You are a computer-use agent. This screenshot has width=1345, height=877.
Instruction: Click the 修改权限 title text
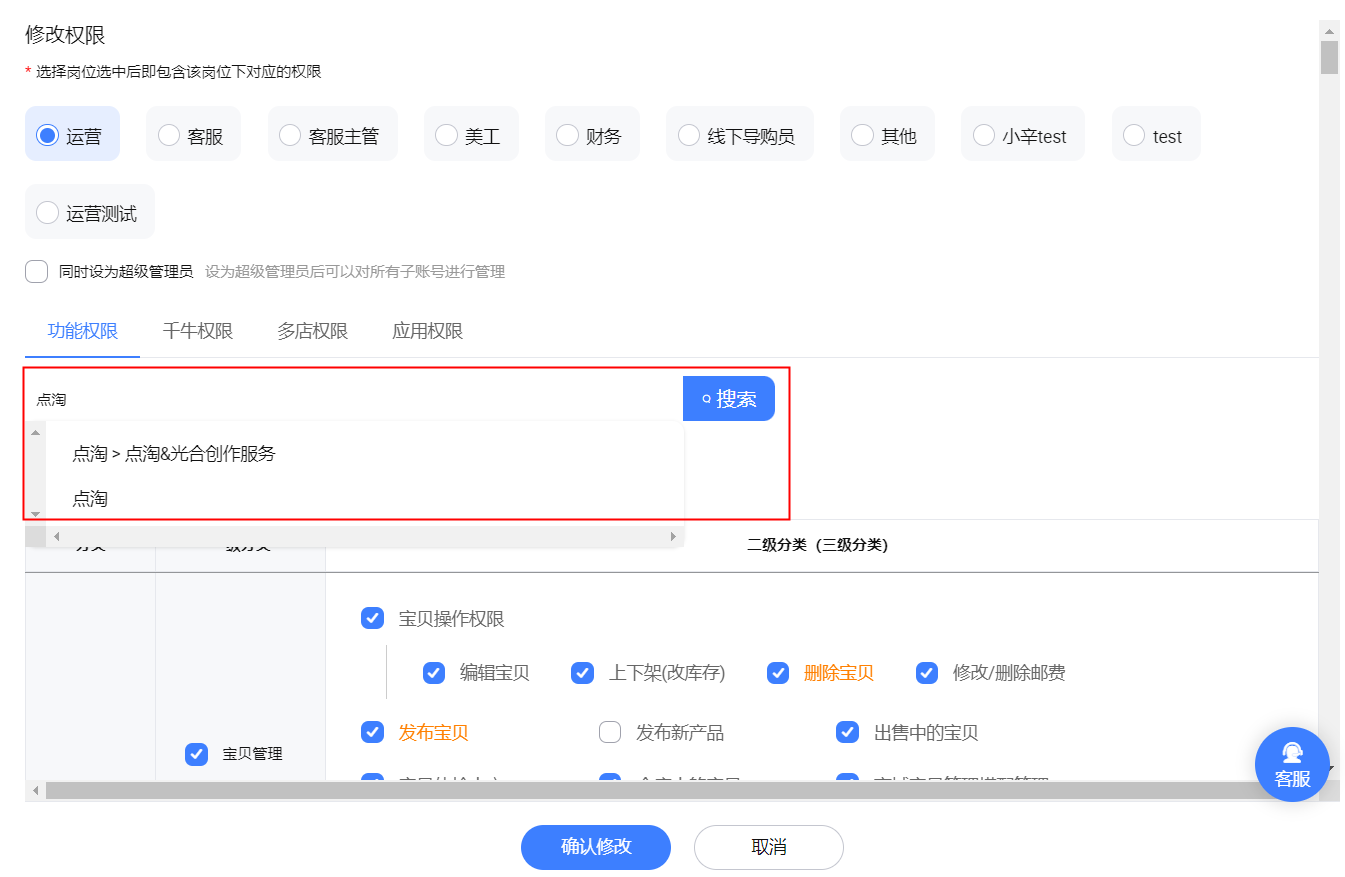coord(65,35)
